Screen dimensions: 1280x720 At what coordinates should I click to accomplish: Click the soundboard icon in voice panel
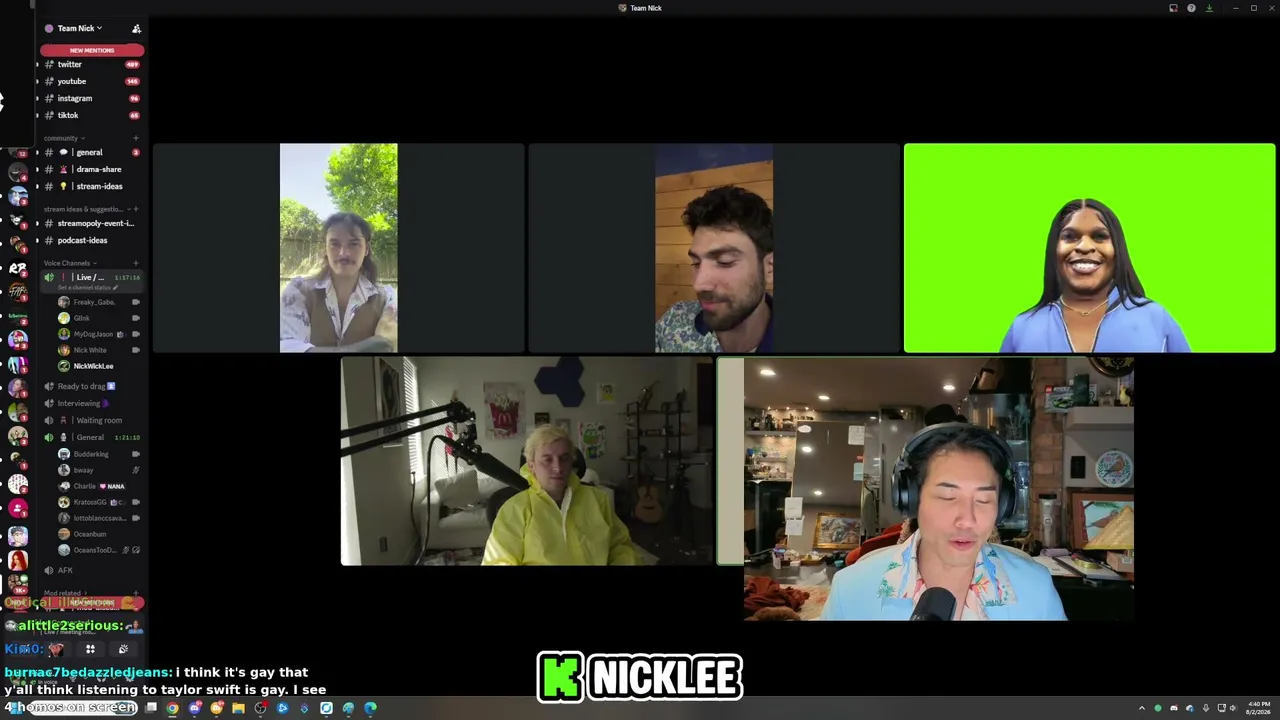(123, 649)
